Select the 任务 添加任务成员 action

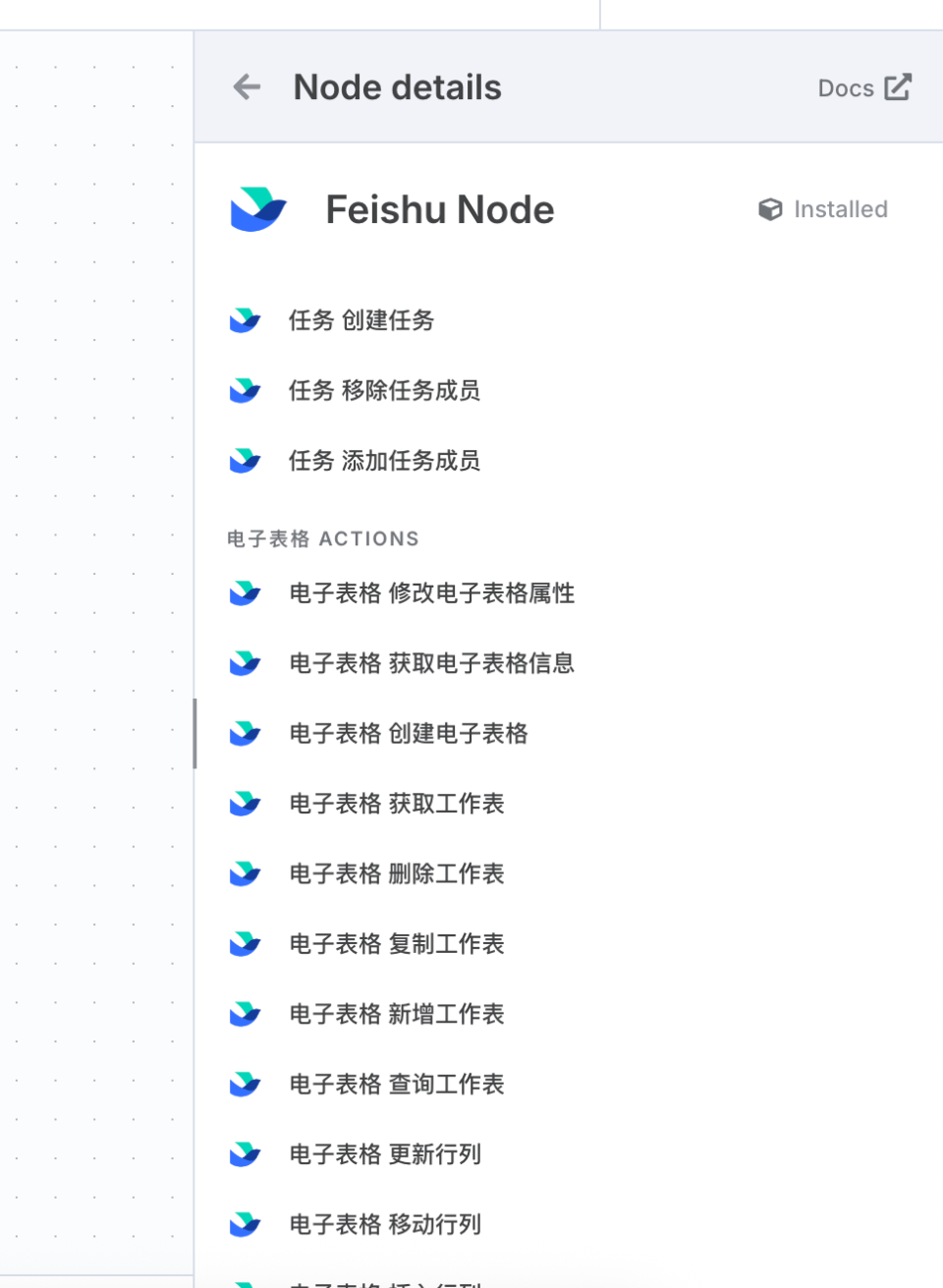point(383,461)
